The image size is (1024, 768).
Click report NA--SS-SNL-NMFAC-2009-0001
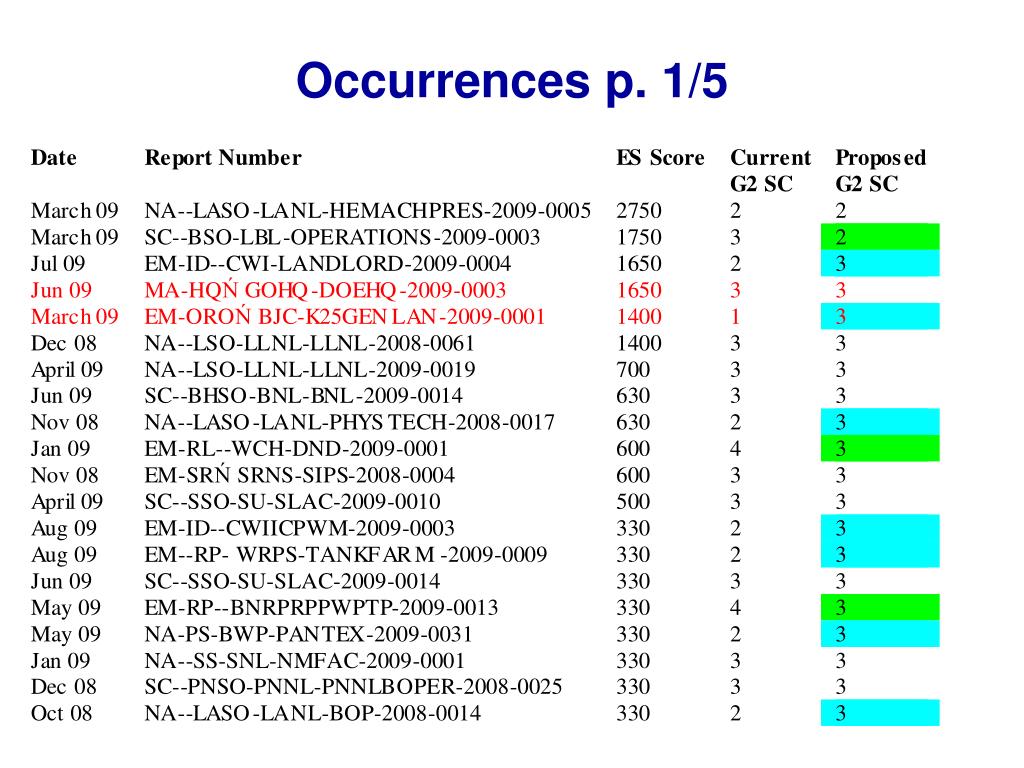(304, 660)
